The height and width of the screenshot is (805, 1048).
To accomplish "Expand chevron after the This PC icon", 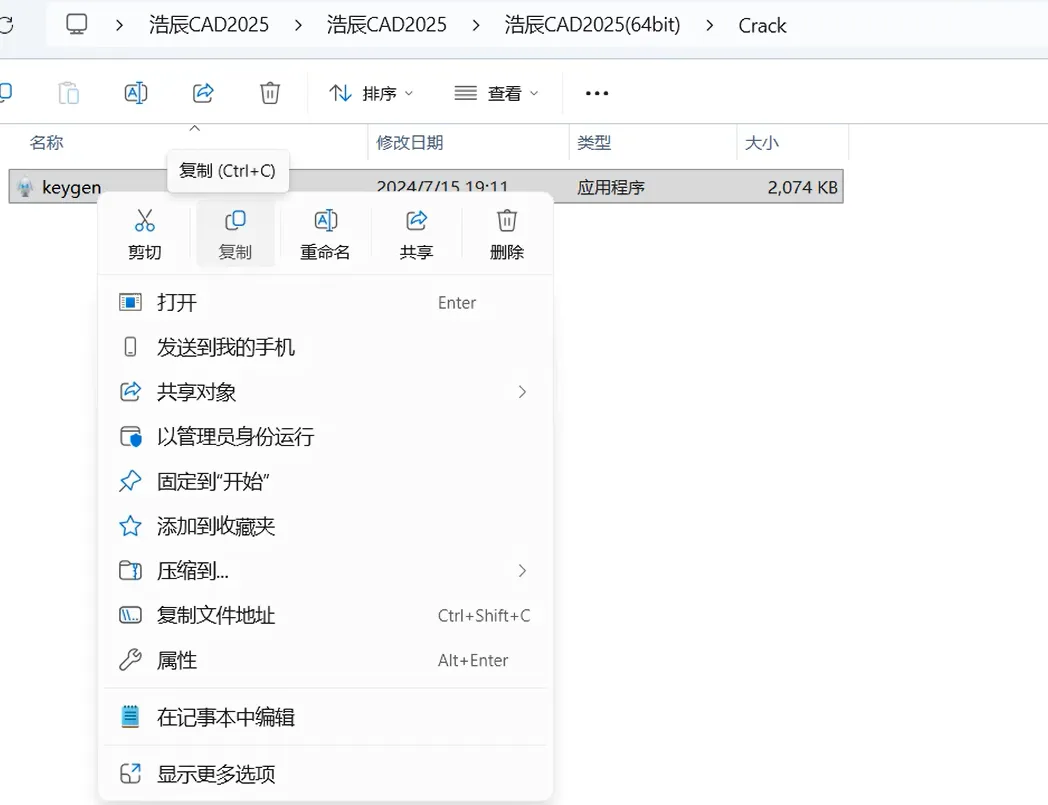I will coord(119,25).
